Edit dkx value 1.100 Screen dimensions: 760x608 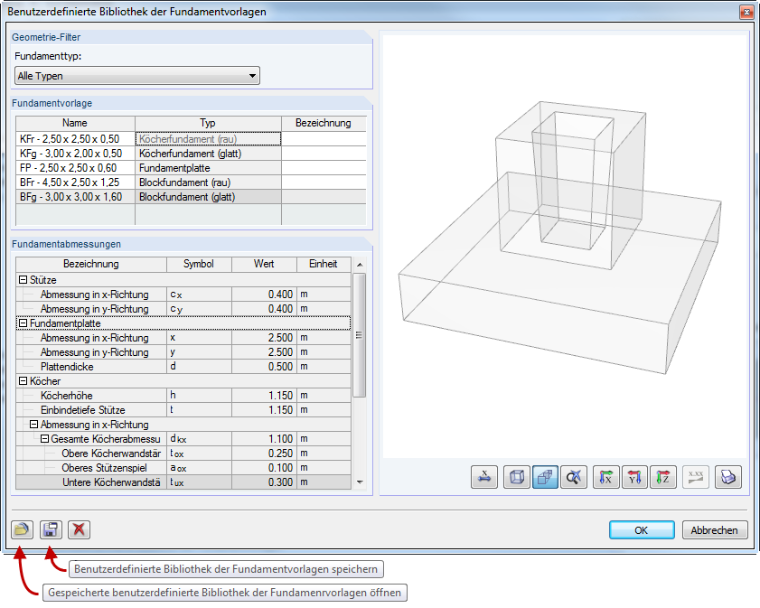264,439
